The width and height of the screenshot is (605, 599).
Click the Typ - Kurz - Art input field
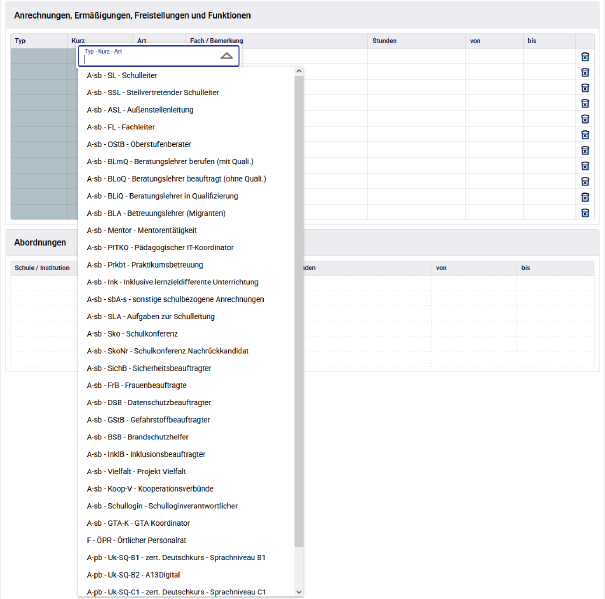150,59
